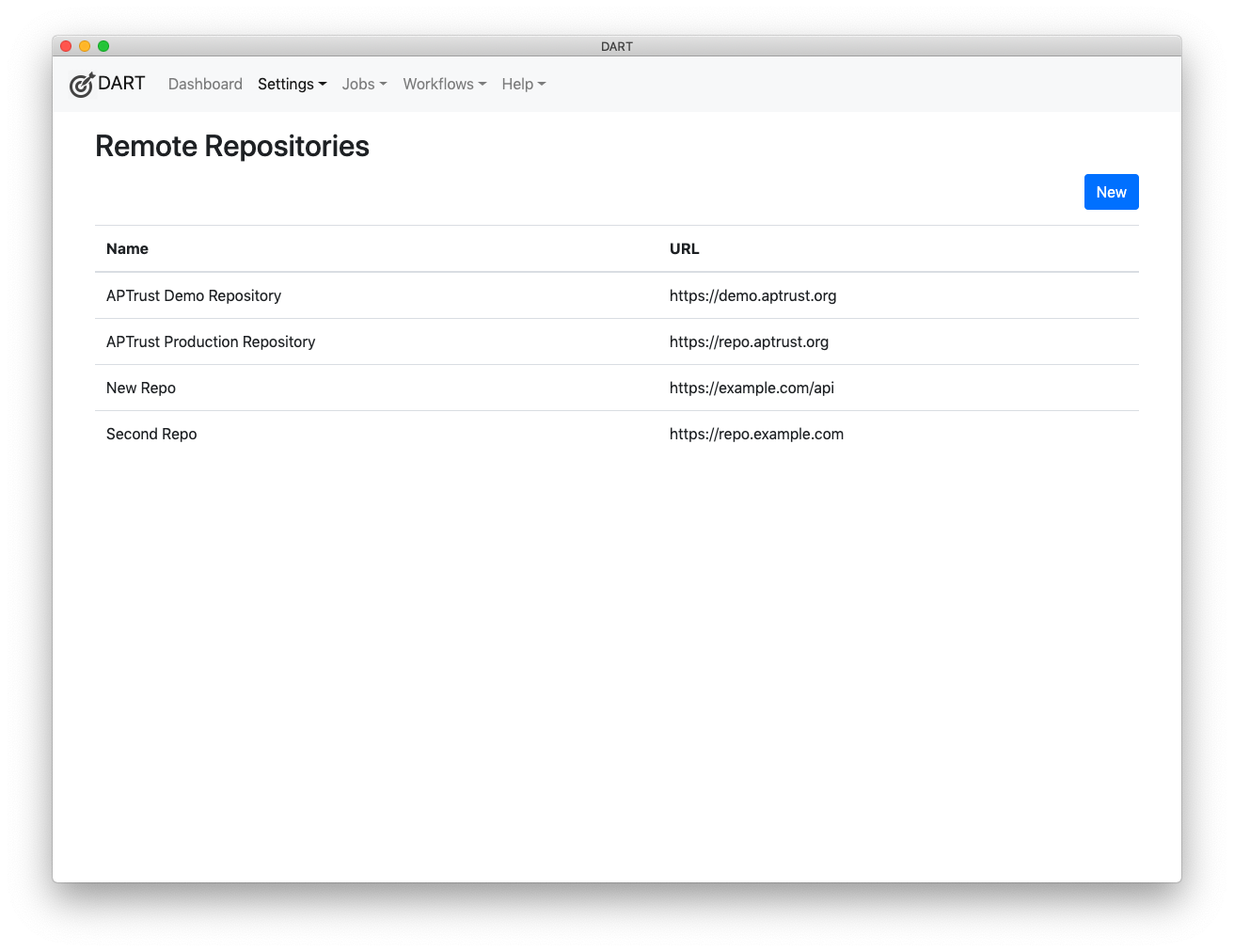Click the yellow minimize traffic light
Image resolution: width=1234 pixels, height=952 pixels.
pos(85,45)
